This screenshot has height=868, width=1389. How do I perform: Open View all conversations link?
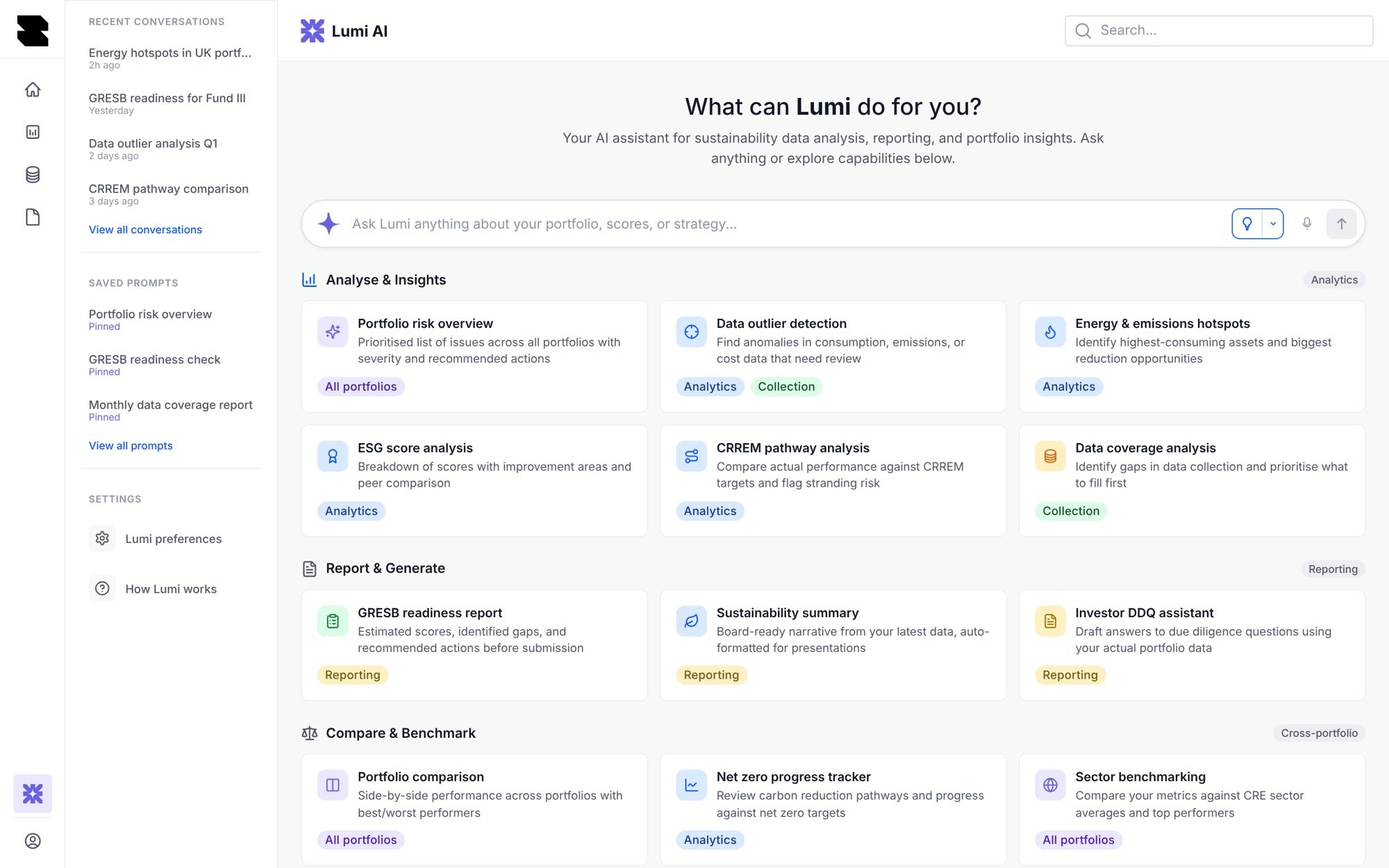tap(145, 230)
